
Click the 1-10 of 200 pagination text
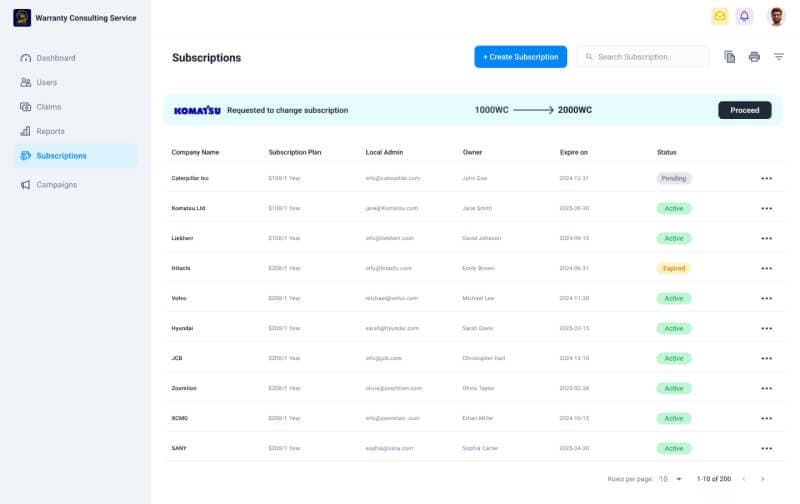pyautogui.click(x=714, y=479)
